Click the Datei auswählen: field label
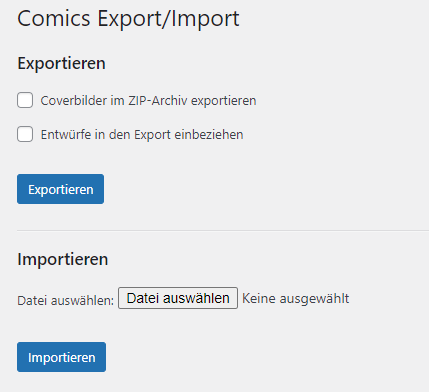Image resolution: width=429 pixels, height=392 pixels. tap(66, 301)
